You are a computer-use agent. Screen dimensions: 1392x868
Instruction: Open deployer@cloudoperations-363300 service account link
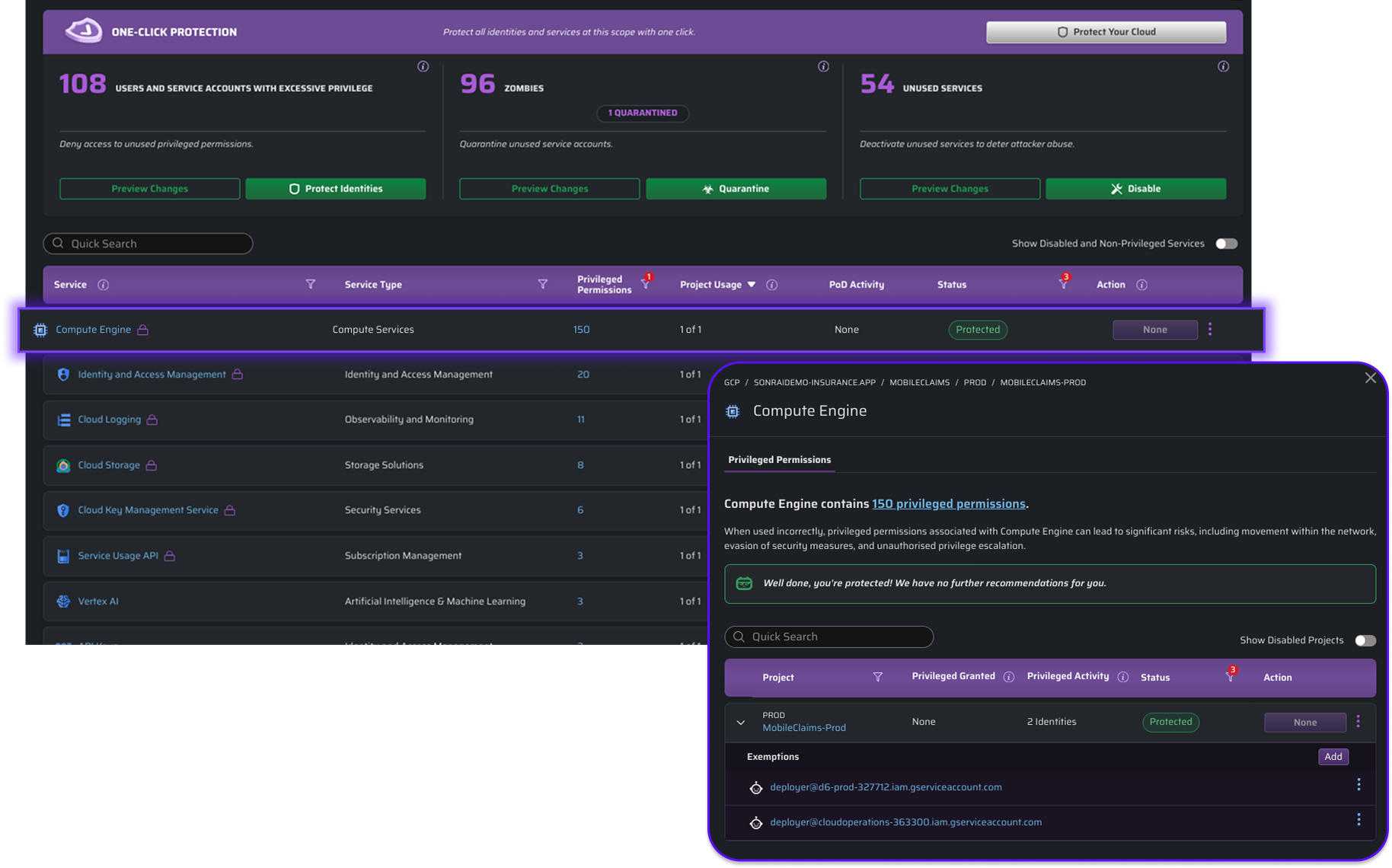(x=905, y=822)
